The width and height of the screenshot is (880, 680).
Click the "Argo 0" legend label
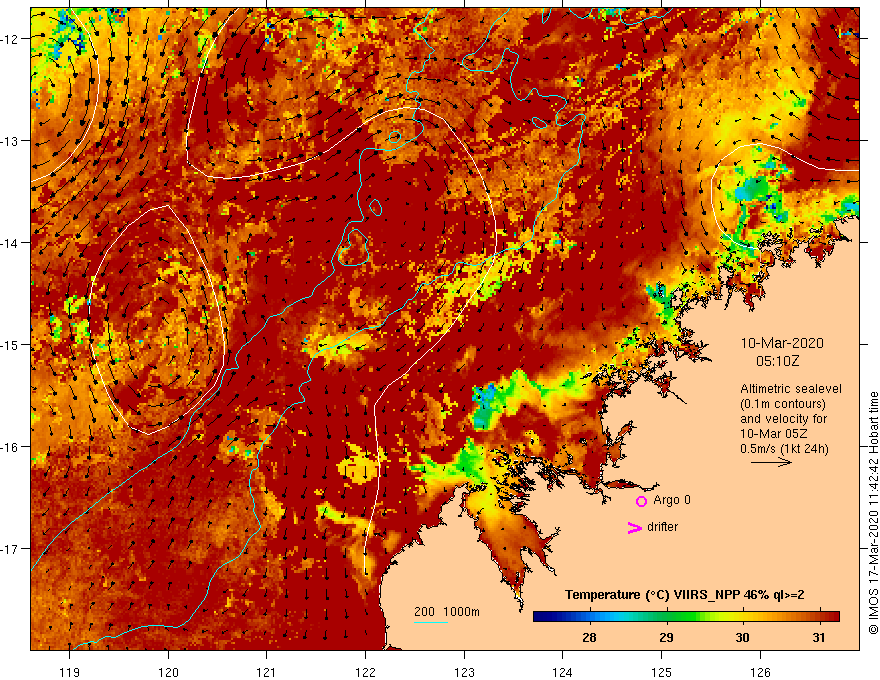(x=672, y=500)
